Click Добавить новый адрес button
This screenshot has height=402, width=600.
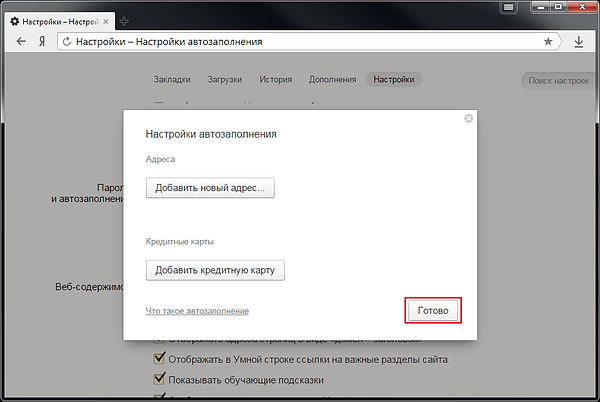coord(210,188)
